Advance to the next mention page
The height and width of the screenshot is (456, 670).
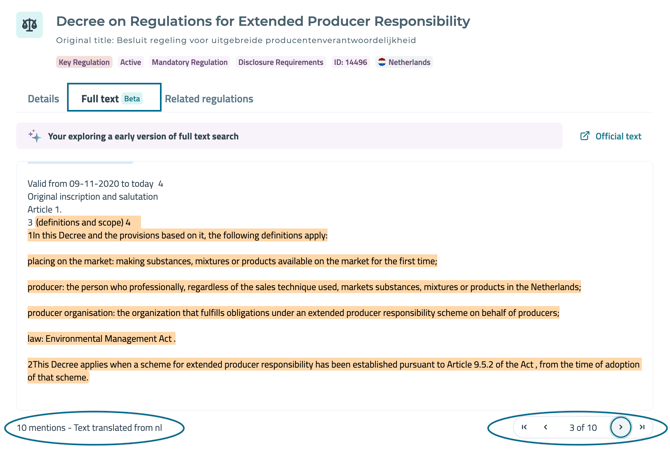[620, 427]
